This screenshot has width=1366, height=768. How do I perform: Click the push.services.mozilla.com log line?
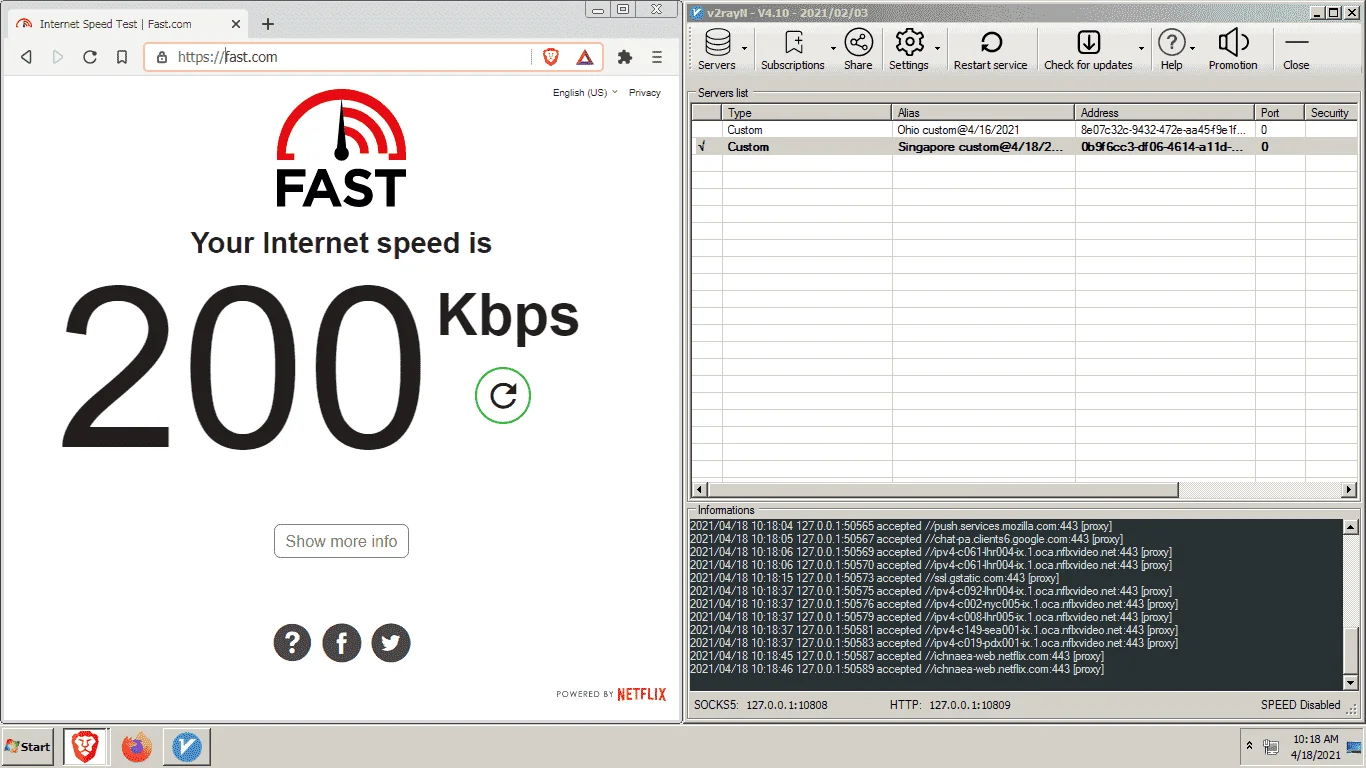pyautogui.click(x=900, y=526)
